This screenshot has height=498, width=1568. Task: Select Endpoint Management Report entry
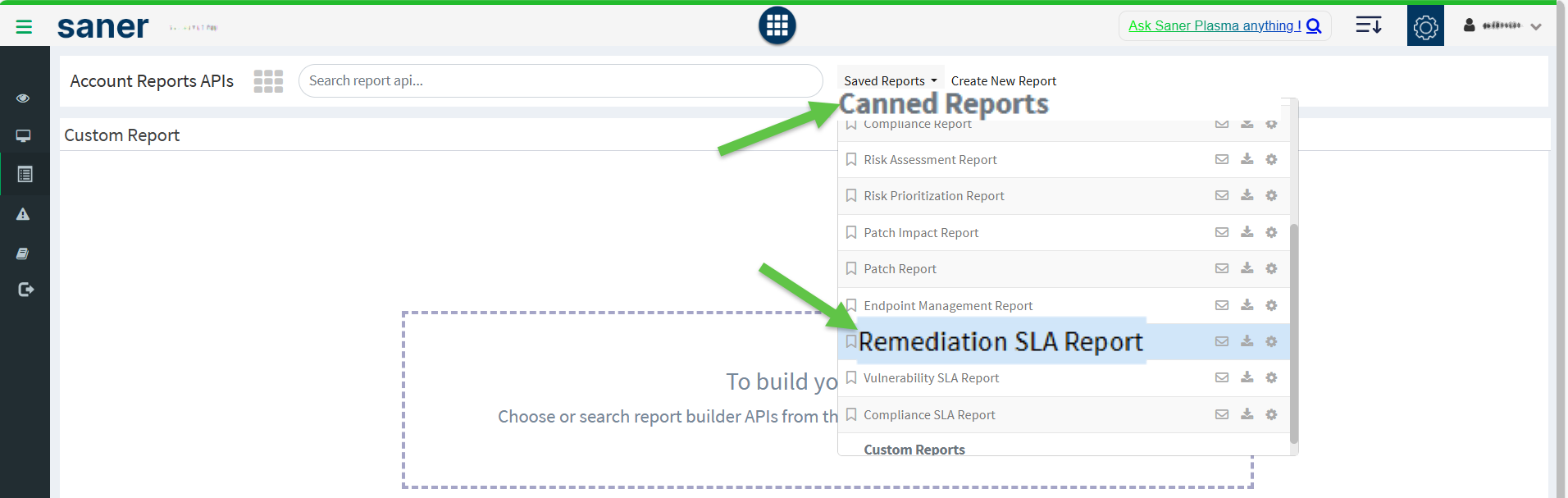tap(947, 305)
